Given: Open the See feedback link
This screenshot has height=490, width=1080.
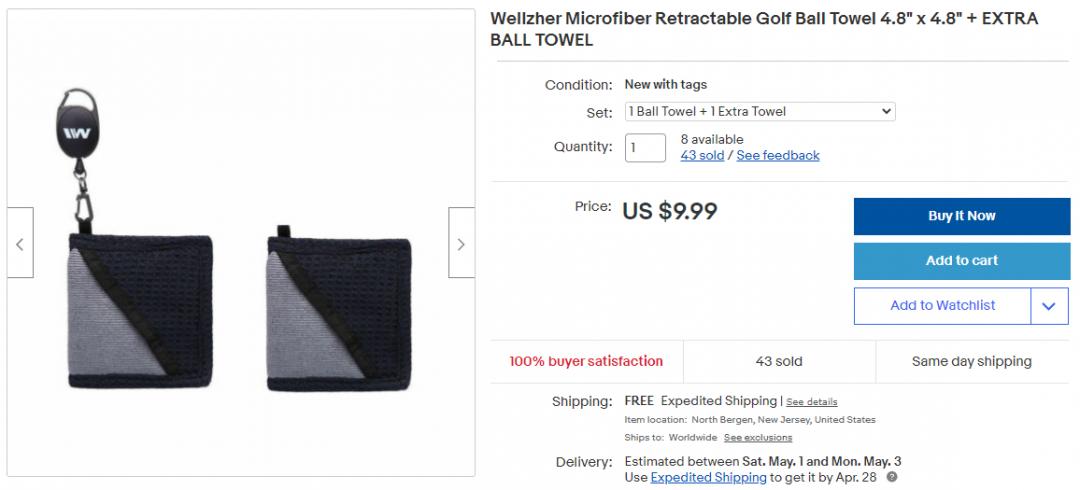Looking at the screenshot, I should coord(778,156).
